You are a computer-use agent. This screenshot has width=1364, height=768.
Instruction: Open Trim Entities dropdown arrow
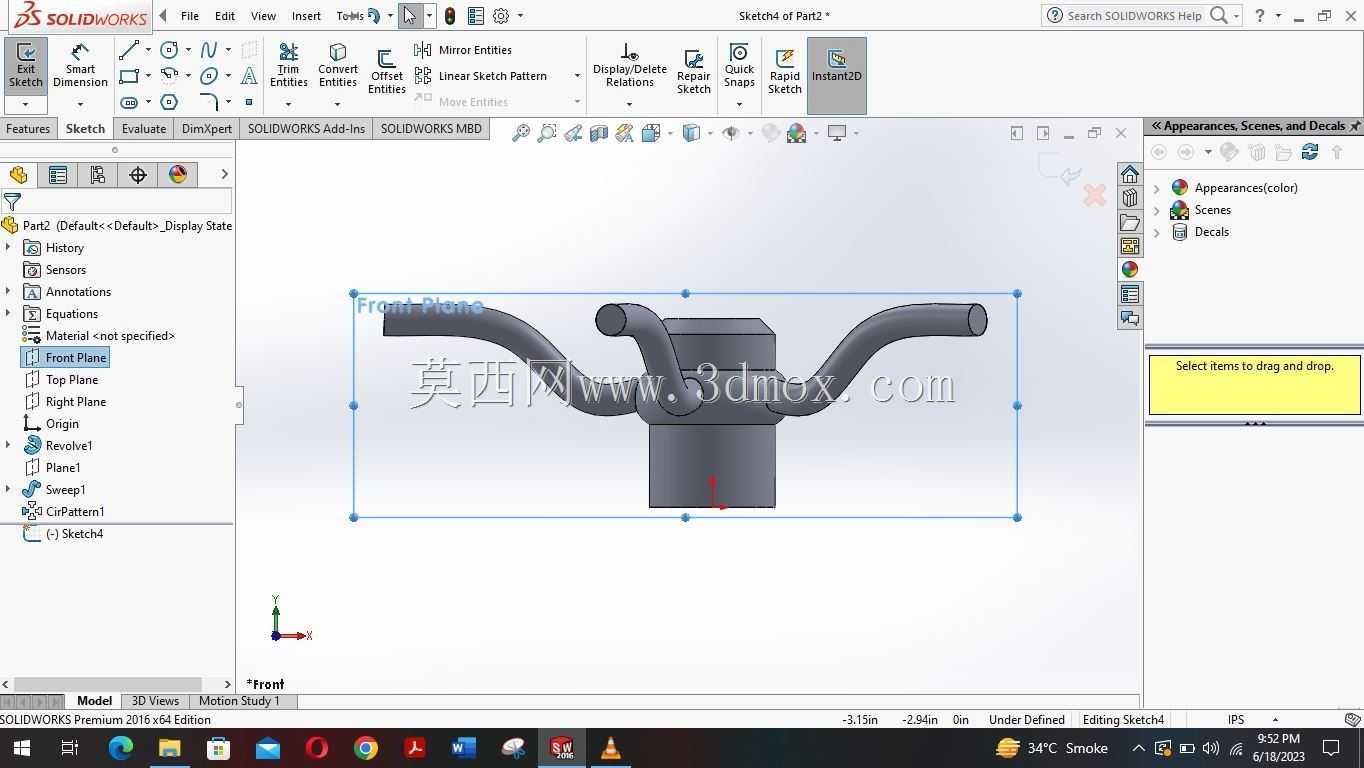coord(288,104)
